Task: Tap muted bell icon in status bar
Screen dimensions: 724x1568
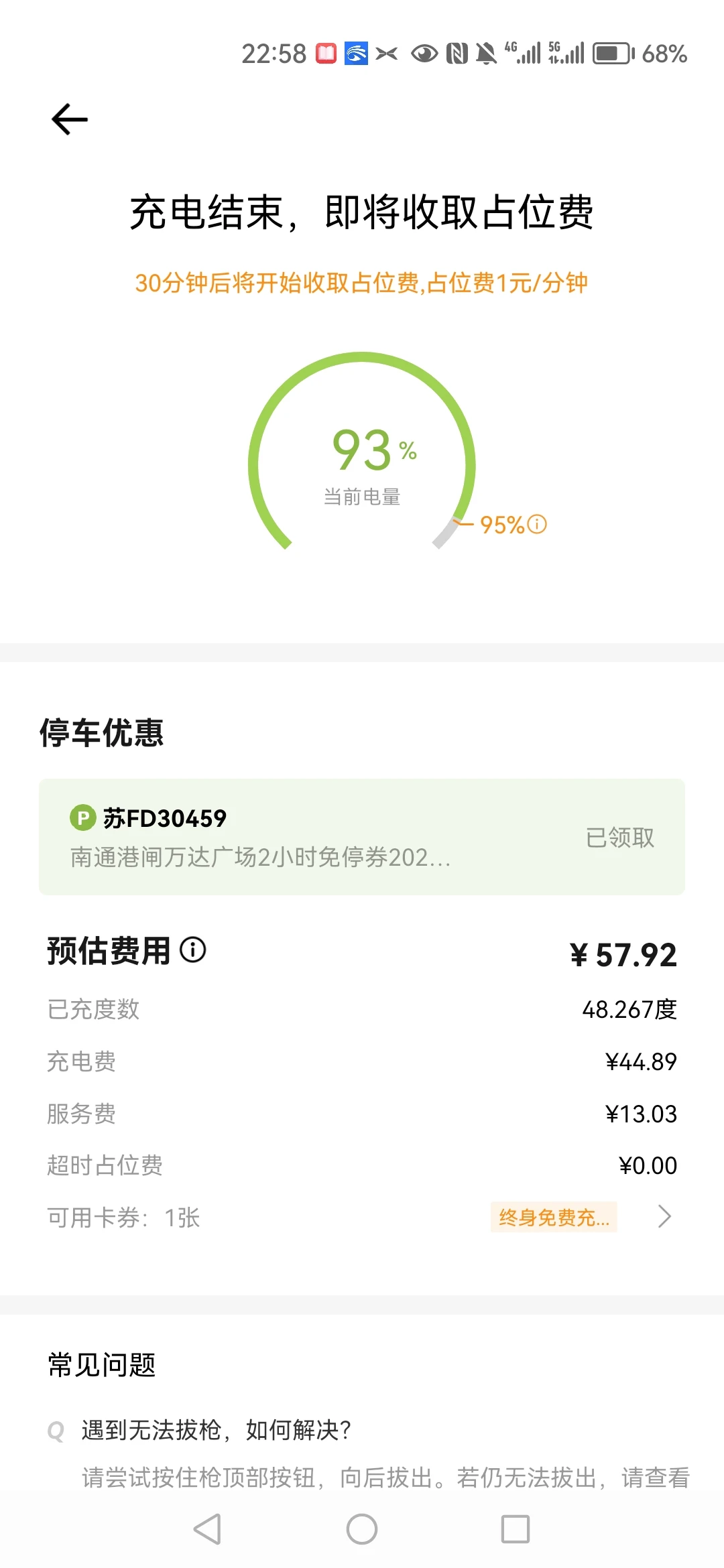Action: pos(486,54)
